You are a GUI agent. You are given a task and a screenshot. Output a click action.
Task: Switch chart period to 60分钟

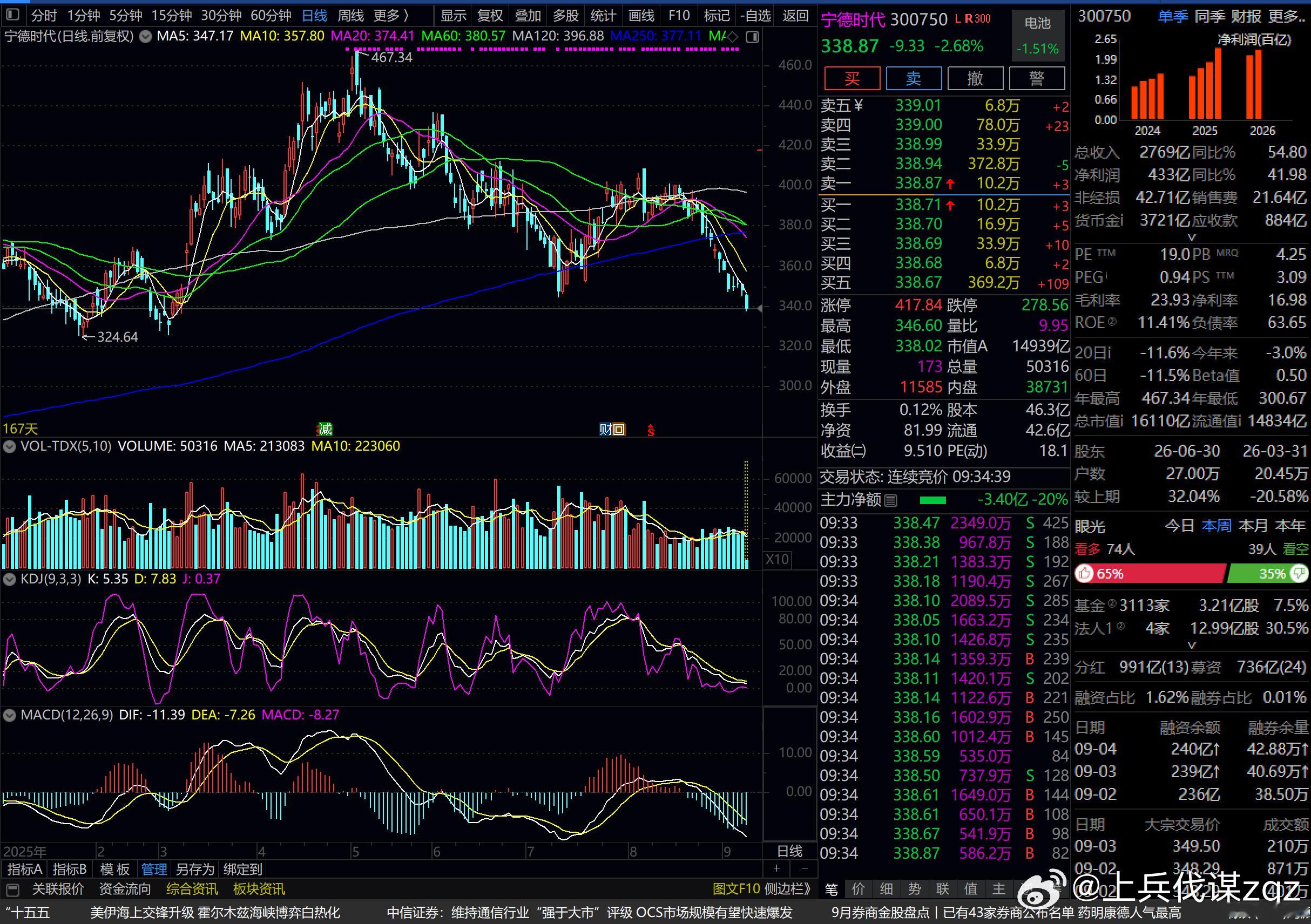271,16
